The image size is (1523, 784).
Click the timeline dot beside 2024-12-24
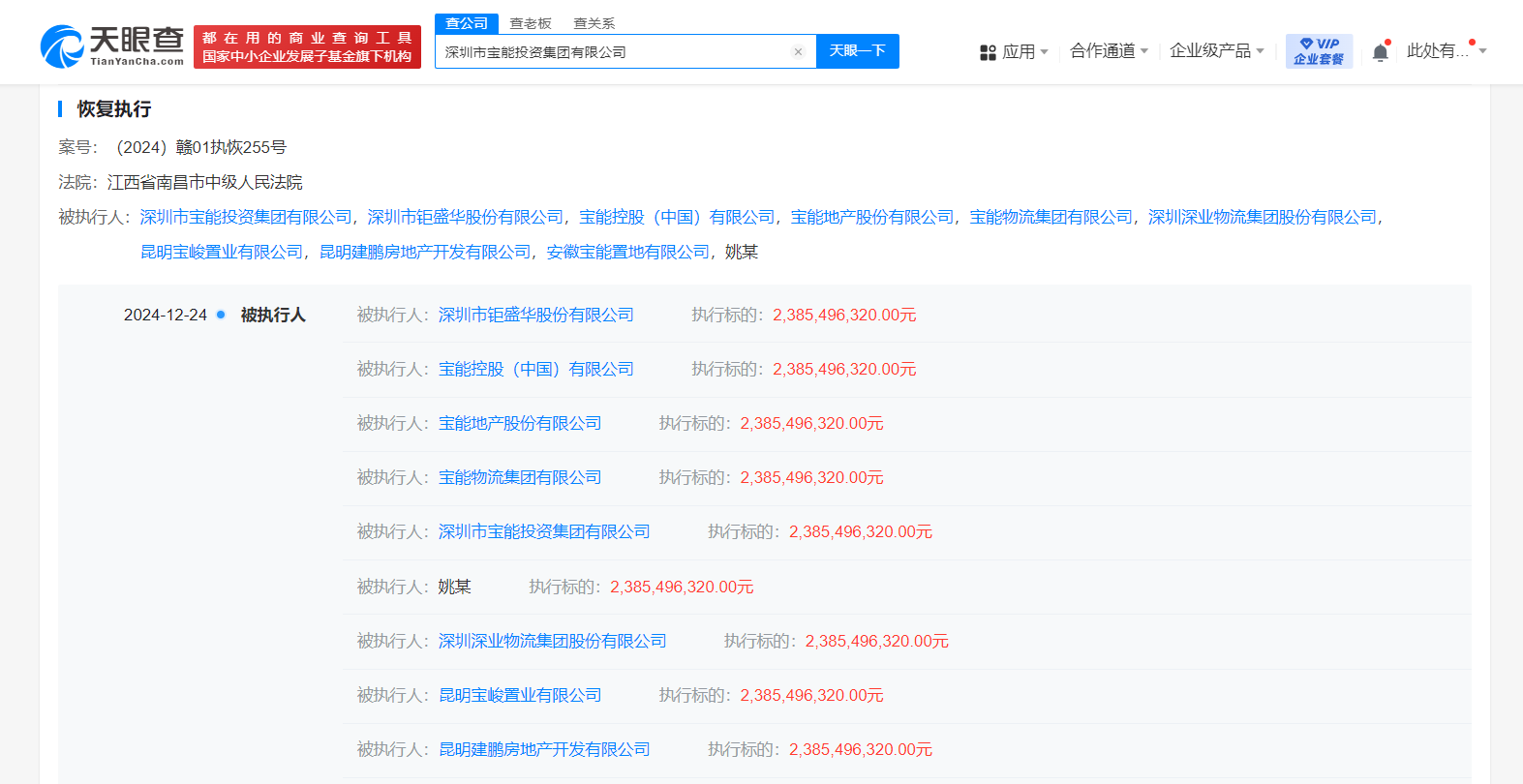221,315
